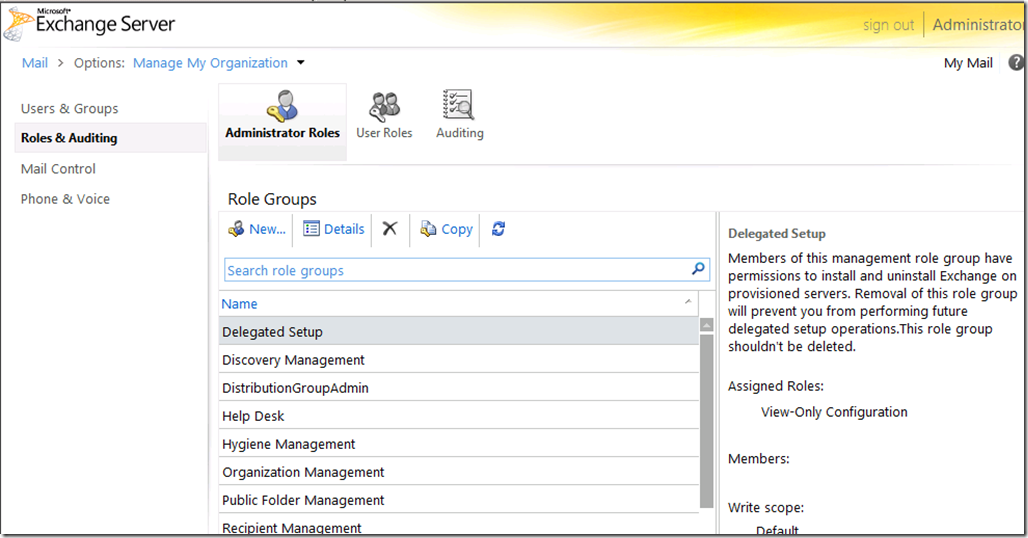The height and width of the screenshot is (538, 1028).
Task: Click the New role group button
Action: tap(257, 229)
